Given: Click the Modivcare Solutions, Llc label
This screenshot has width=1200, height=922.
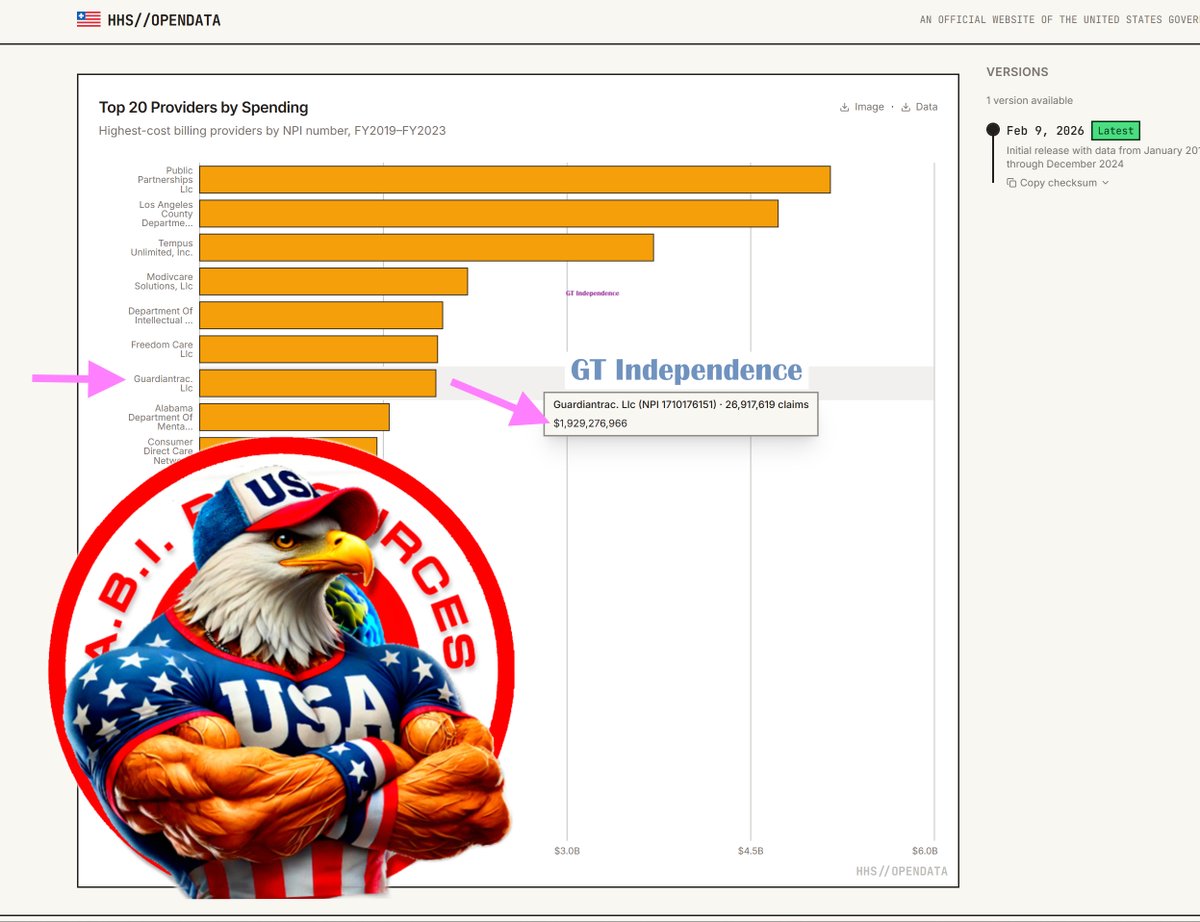Looking at the screenshot, I should (x=164, y=281).
